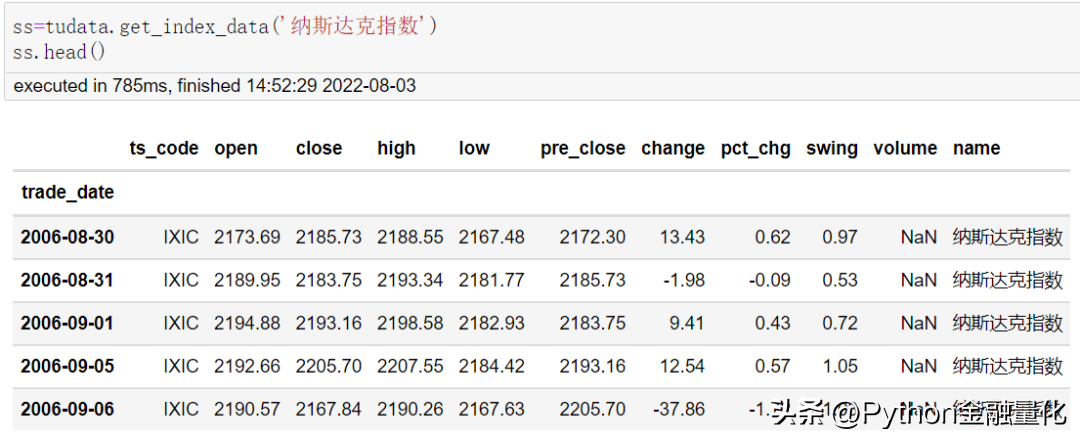Select the ts_code column header
This screenshot has height=440, width=1080.
point(164,148)
